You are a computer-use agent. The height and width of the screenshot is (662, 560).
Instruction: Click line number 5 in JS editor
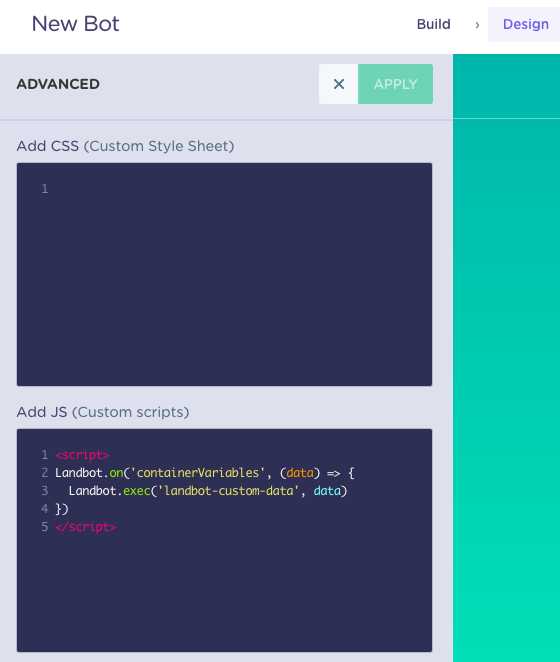45,527
